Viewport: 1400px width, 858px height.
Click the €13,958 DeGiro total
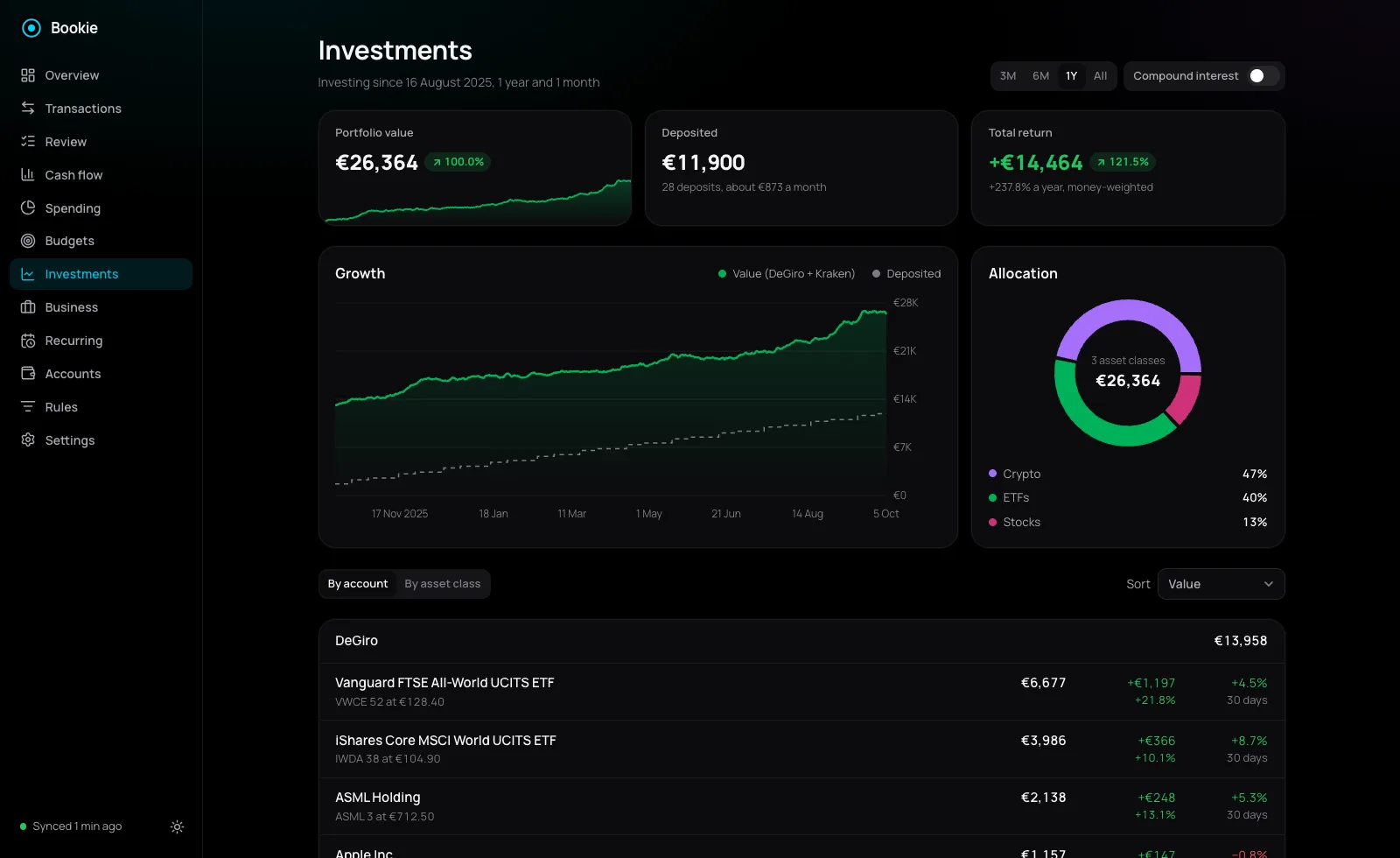click(x=1241, y=641)
